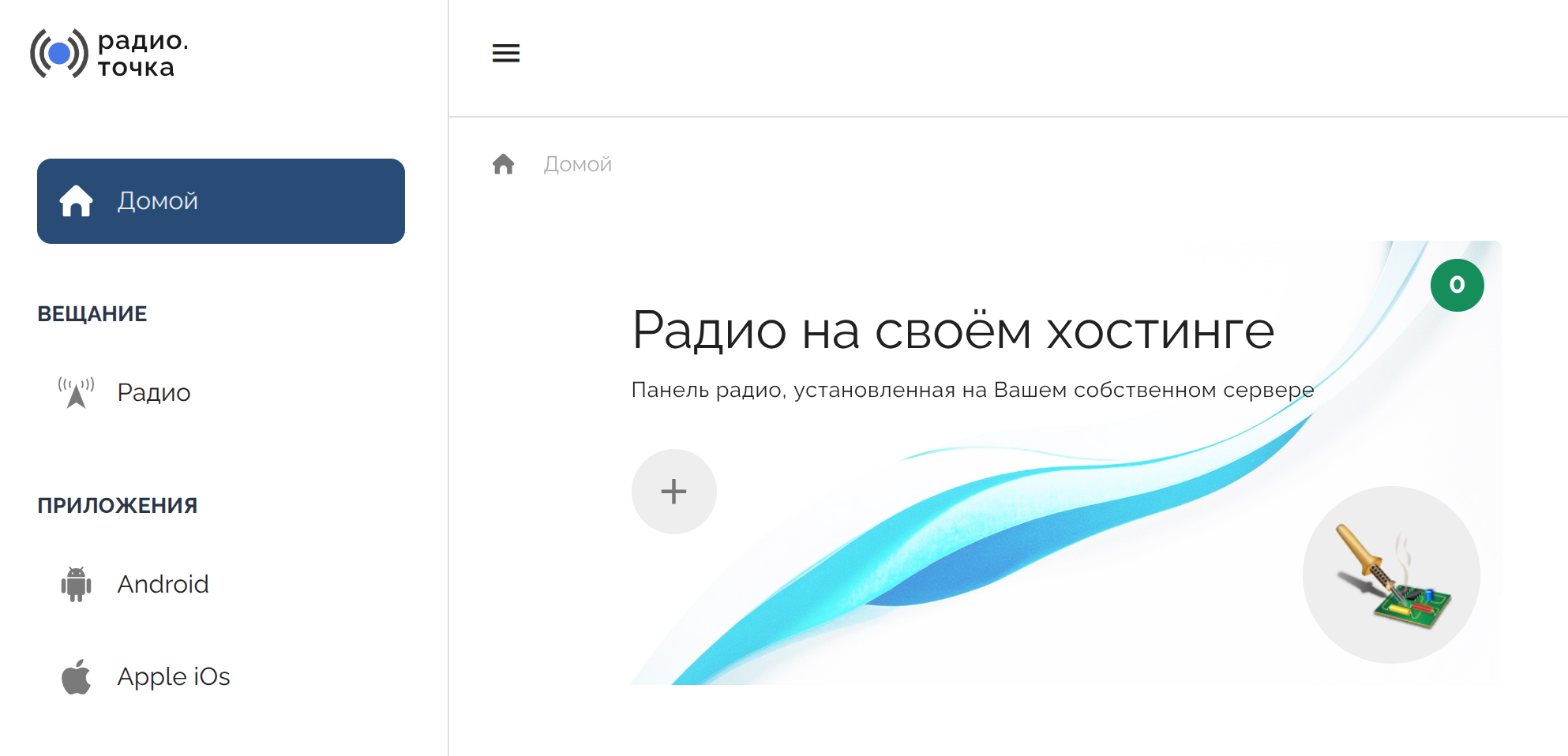Toggle the sidebar with the hamburger icon

pos(505,53)
